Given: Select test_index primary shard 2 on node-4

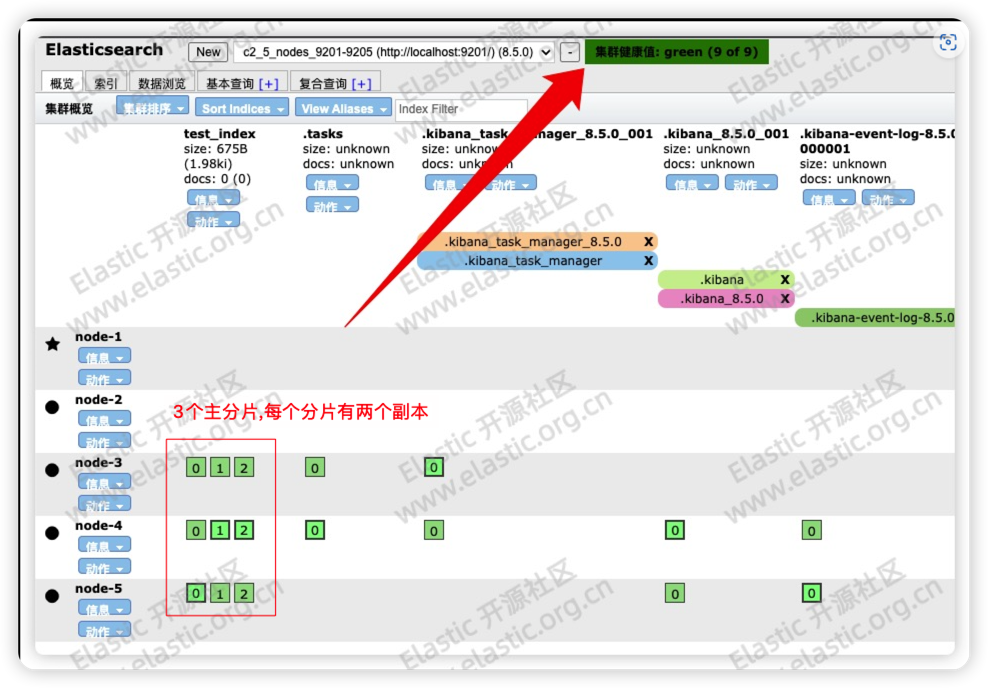Looking at the screenshot, I should click(244, 530).
